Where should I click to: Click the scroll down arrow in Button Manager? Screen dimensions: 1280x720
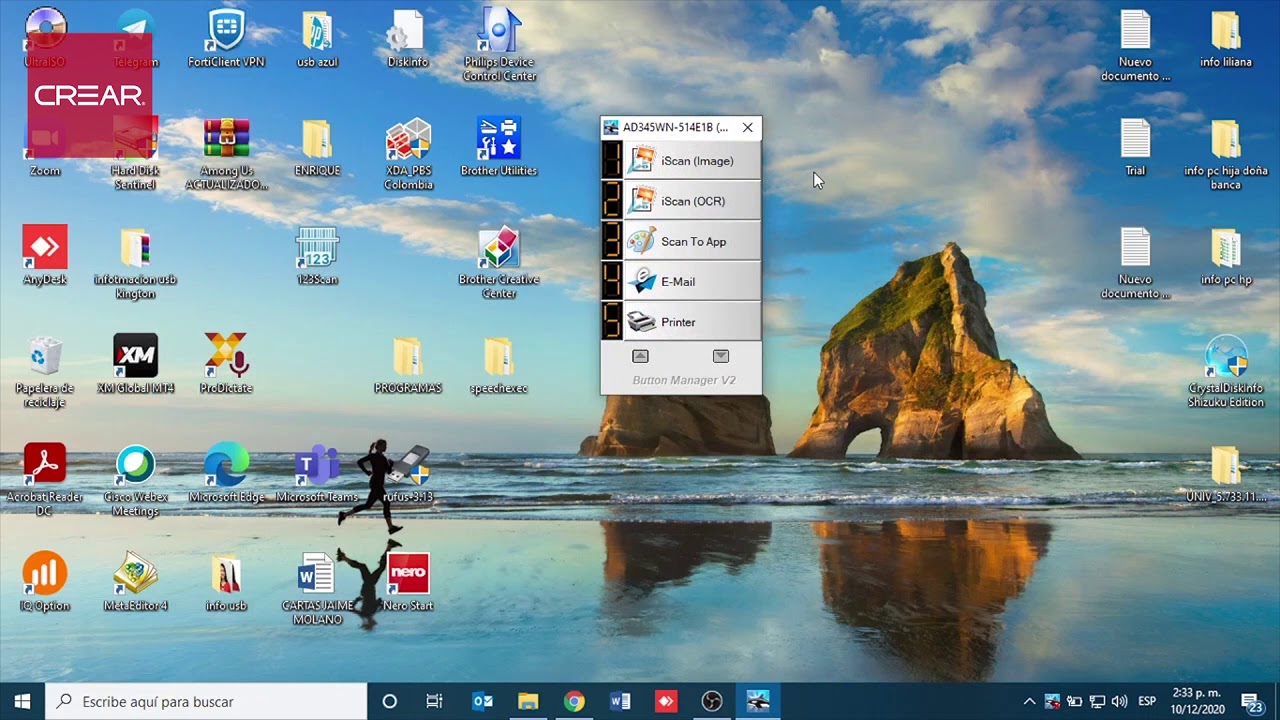click(721, 356)
